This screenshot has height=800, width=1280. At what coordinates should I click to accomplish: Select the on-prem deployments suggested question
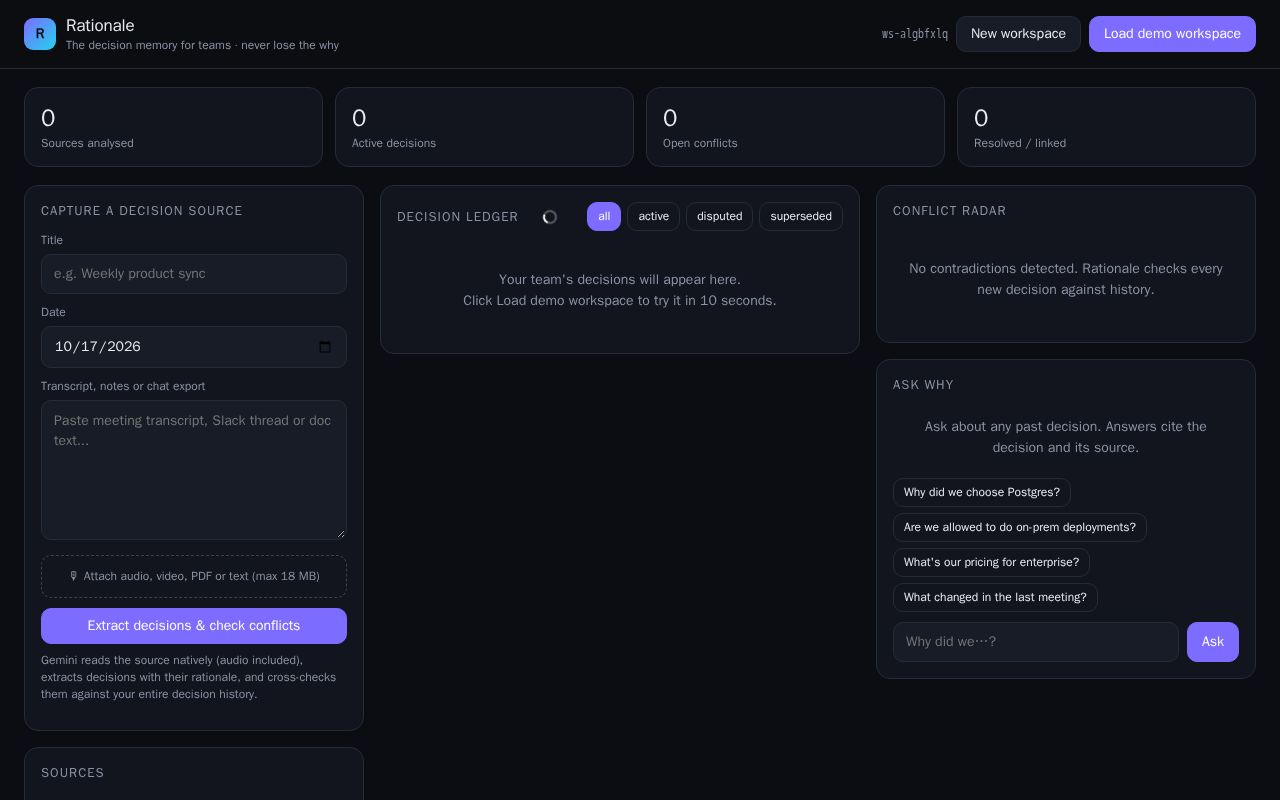click(1020, 527)
